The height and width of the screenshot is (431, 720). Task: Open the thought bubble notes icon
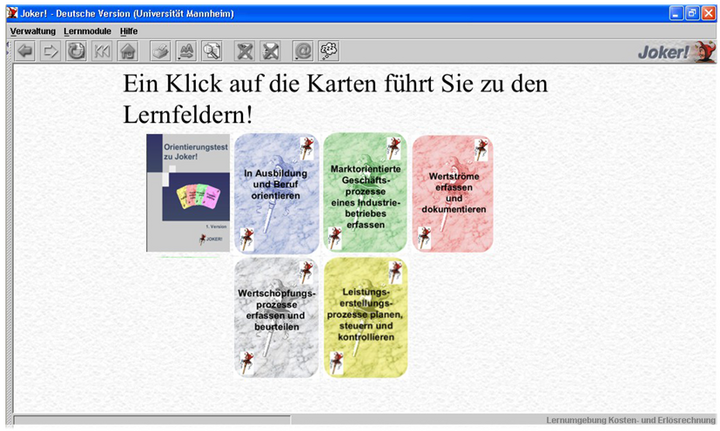click(x=329, y=51)
